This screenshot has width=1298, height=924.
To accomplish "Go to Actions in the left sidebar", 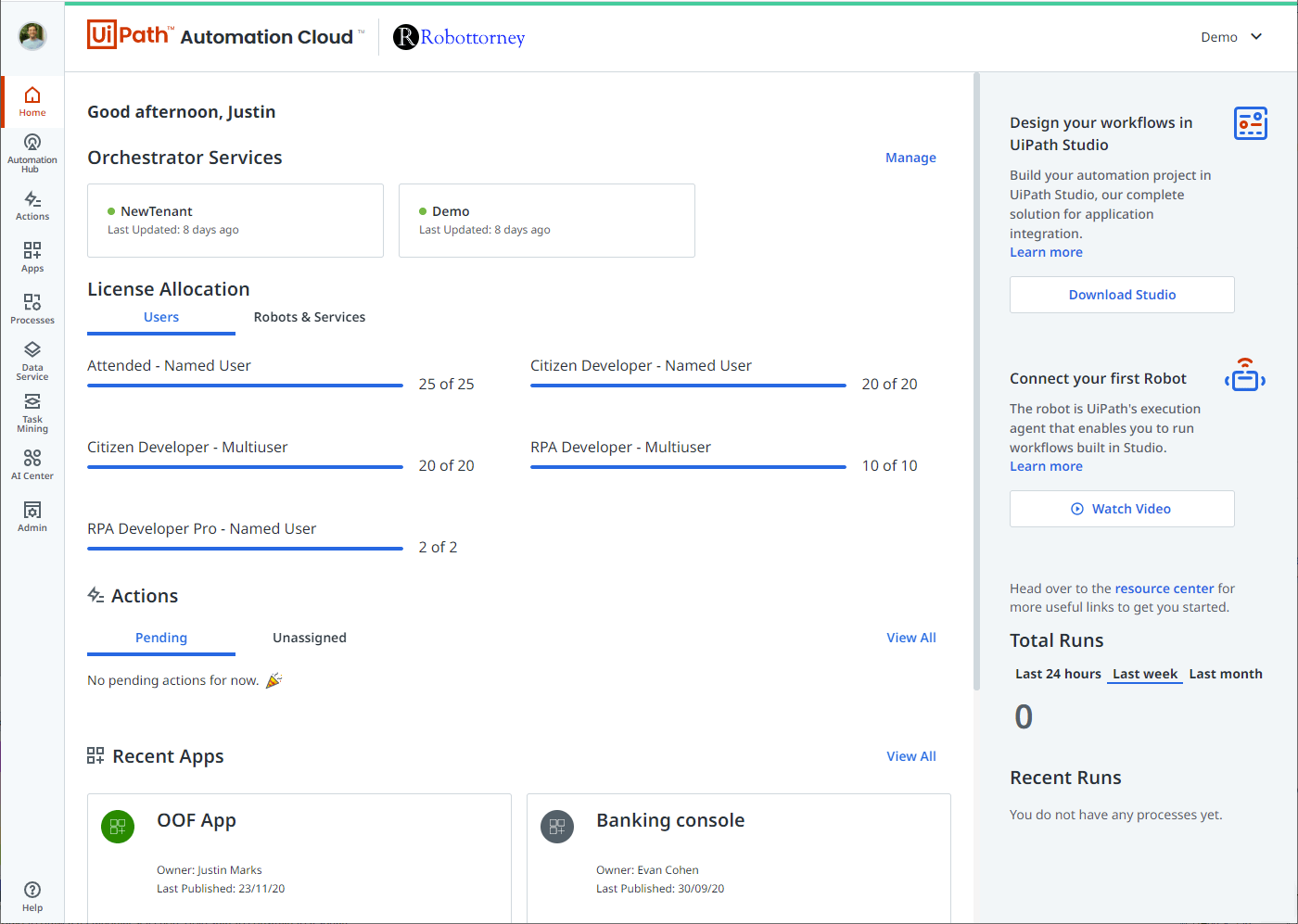I will [x=32, y=206].
